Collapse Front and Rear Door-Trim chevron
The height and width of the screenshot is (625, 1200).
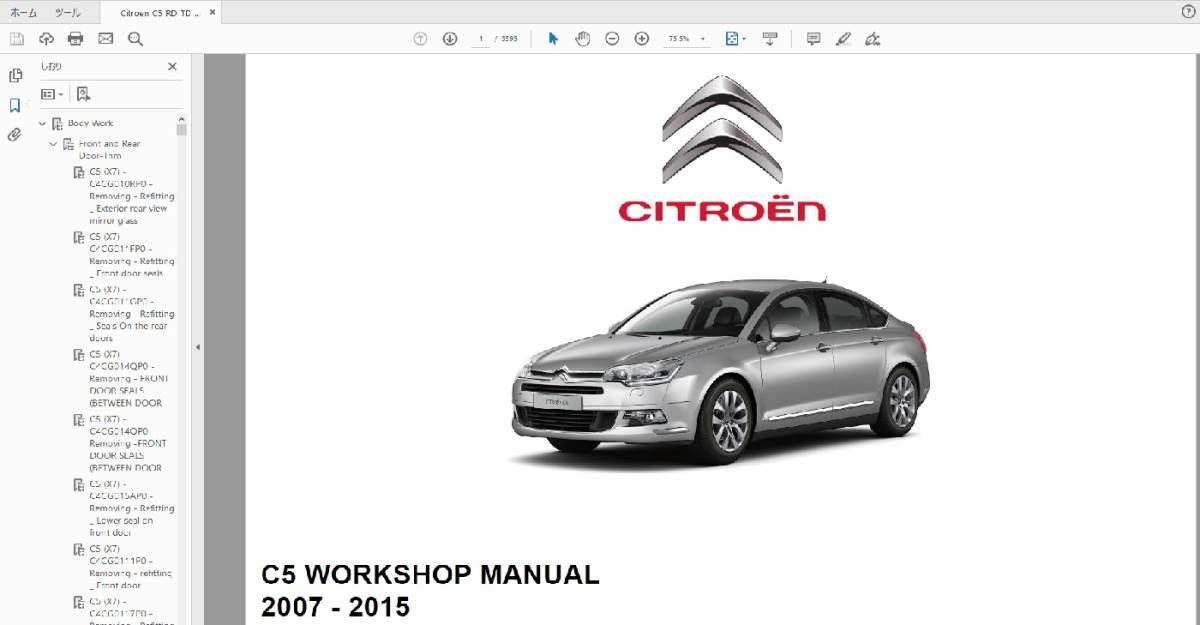pyautogui.click(x=53, y=144)
